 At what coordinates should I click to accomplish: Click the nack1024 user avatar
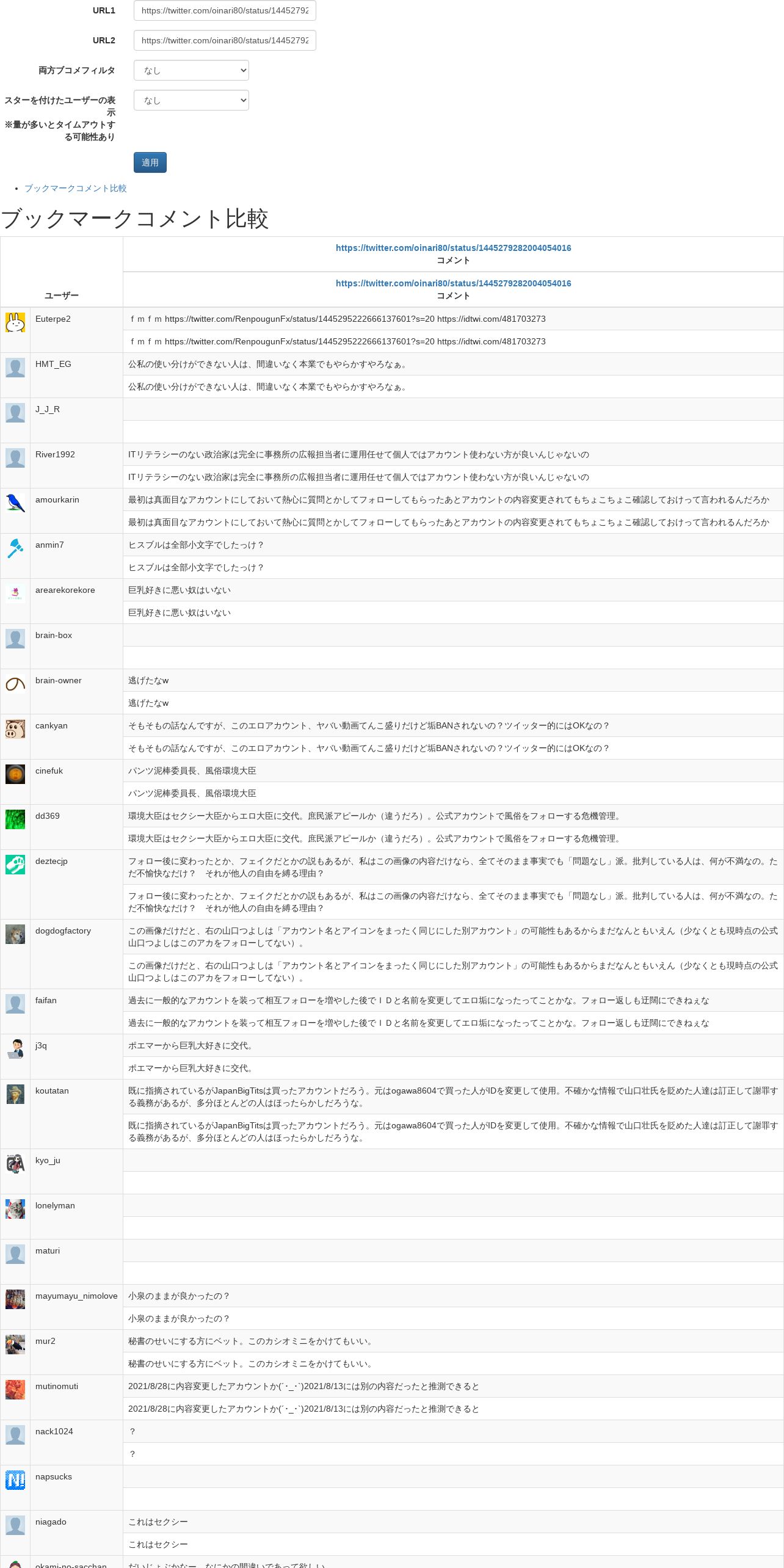[x=15, y=1435]
